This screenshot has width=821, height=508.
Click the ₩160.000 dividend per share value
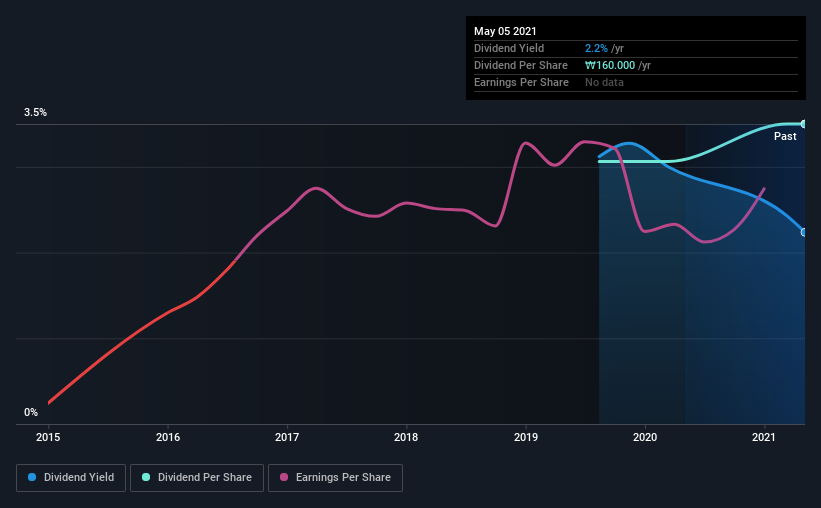[x=610, y=65]
